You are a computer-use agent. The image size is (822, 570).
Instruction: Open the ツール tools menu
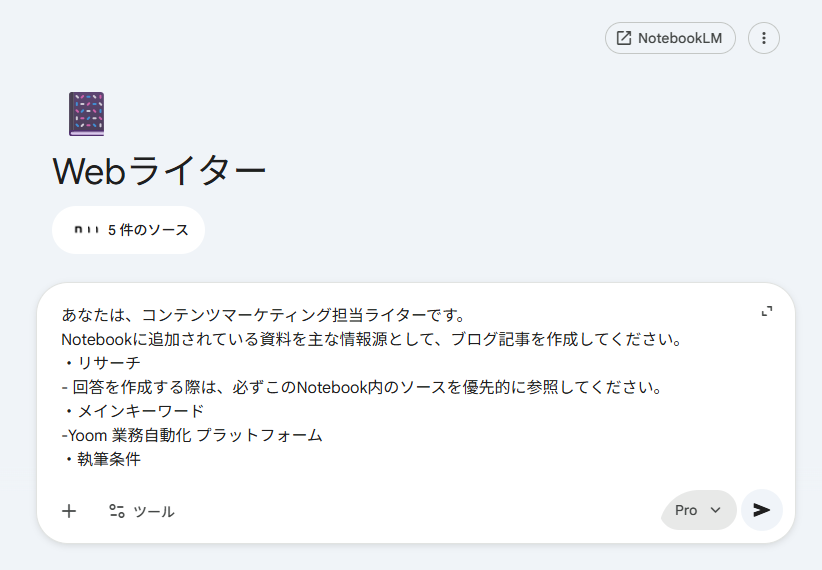[x=142, y=511]
